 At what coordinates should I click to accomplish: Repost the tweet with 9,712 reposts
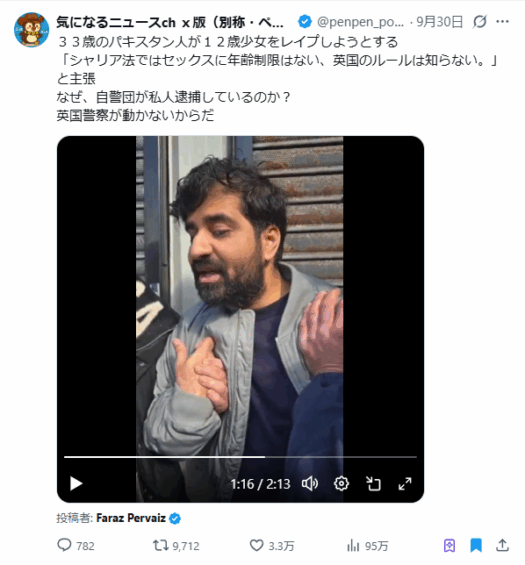(x=160, y=545)
